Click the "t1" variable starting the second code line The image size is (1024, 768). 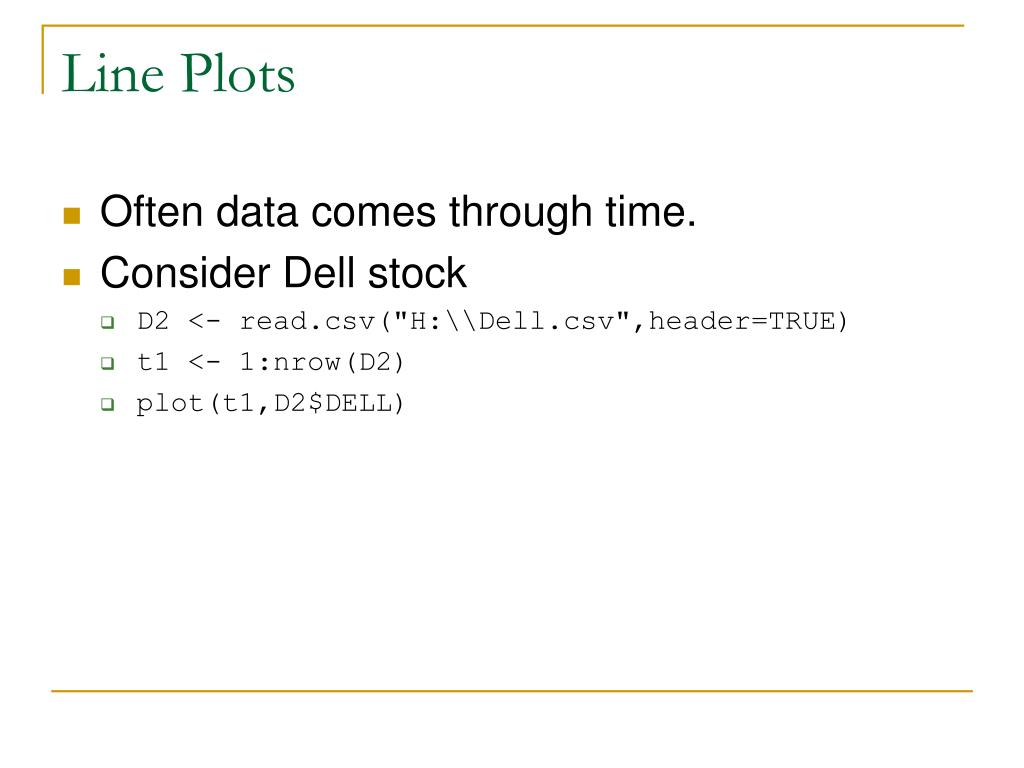pos(153,362)
